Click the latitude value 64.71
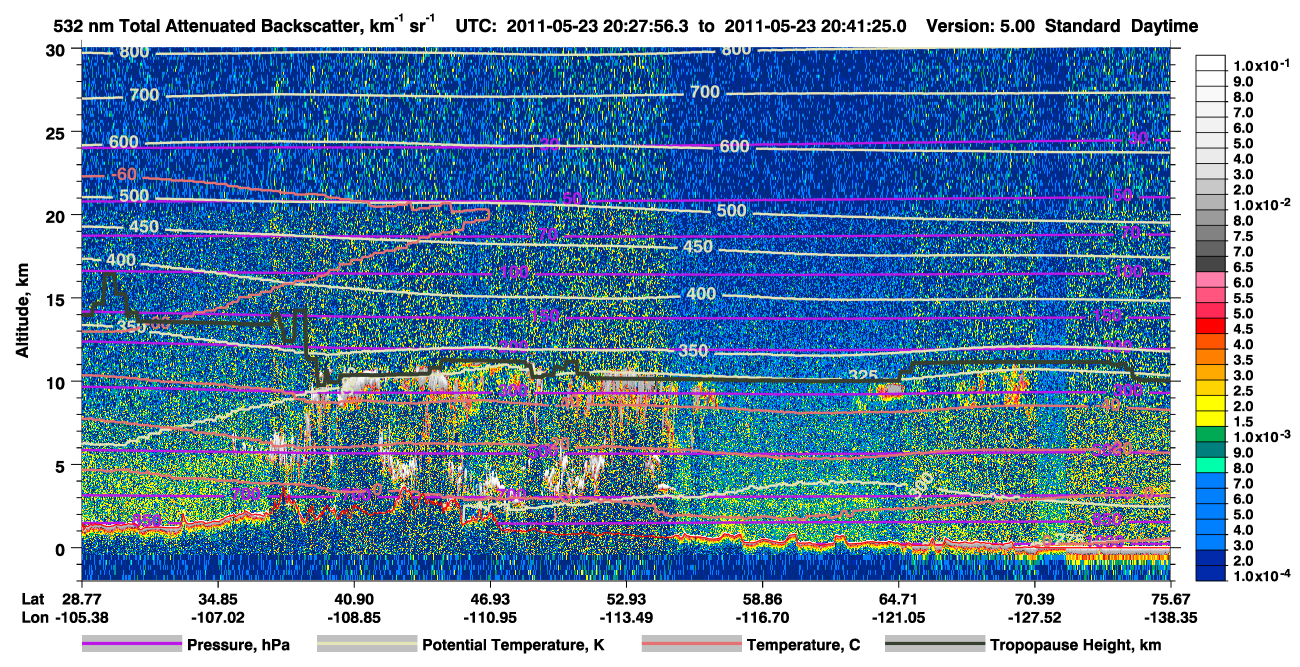Image resolution: width=1300 pixels, height=667 pixels. 898,599
